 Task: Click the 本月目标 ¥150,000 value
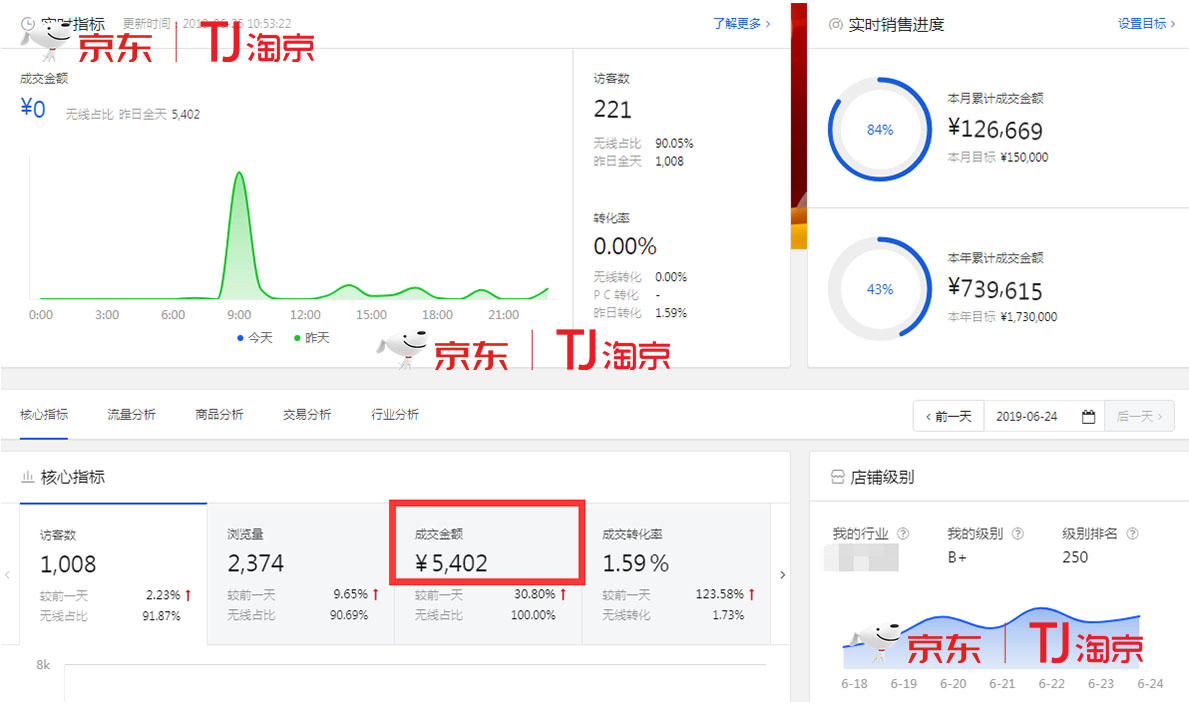tap(1024, 157)
